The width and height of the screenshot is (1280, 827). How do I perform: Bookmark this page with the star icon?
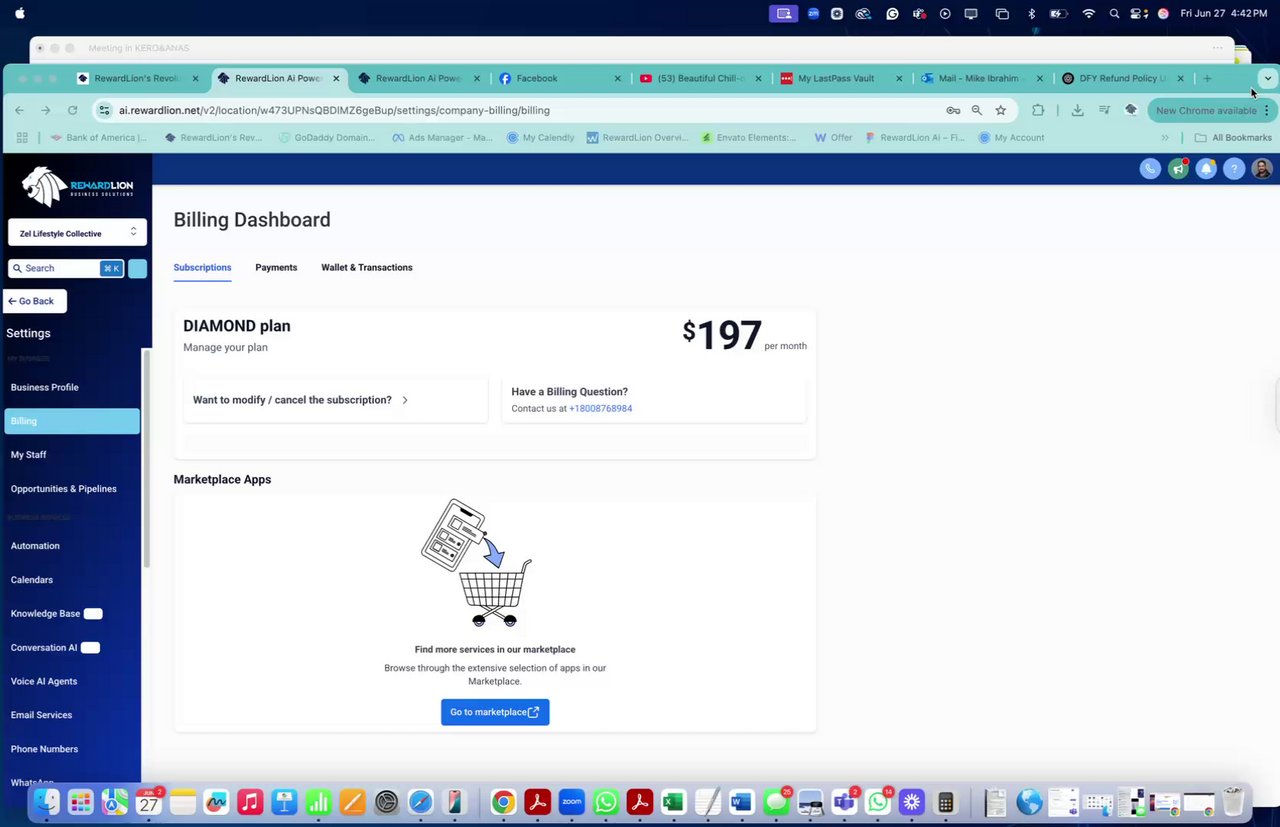pos(1001,110)
